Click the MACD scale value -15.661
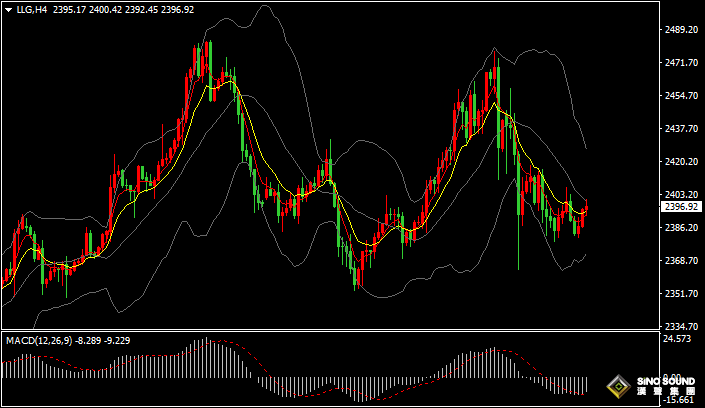Image resolution: width=705 pixels, height=408 pixels. pyautogui.click(x=680, y=400)
